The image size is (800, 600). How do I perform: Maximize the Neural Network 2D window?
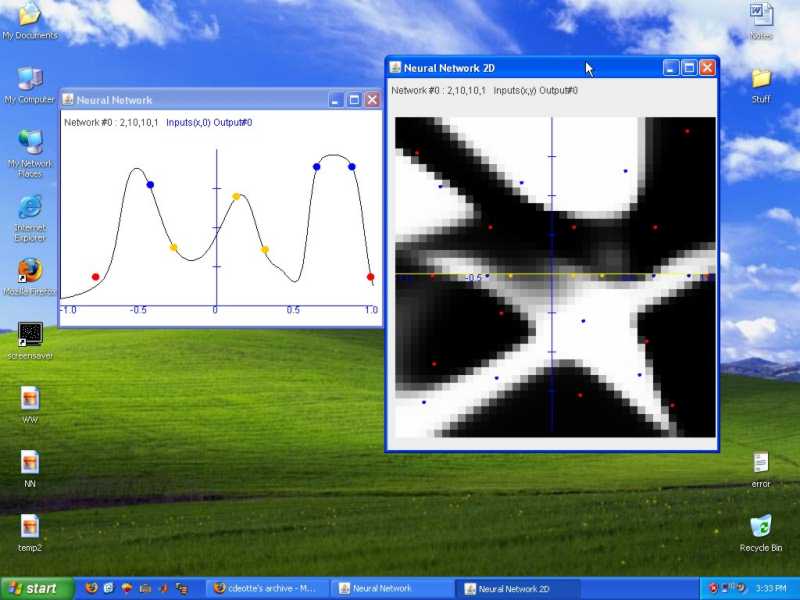tap(689, 67)
